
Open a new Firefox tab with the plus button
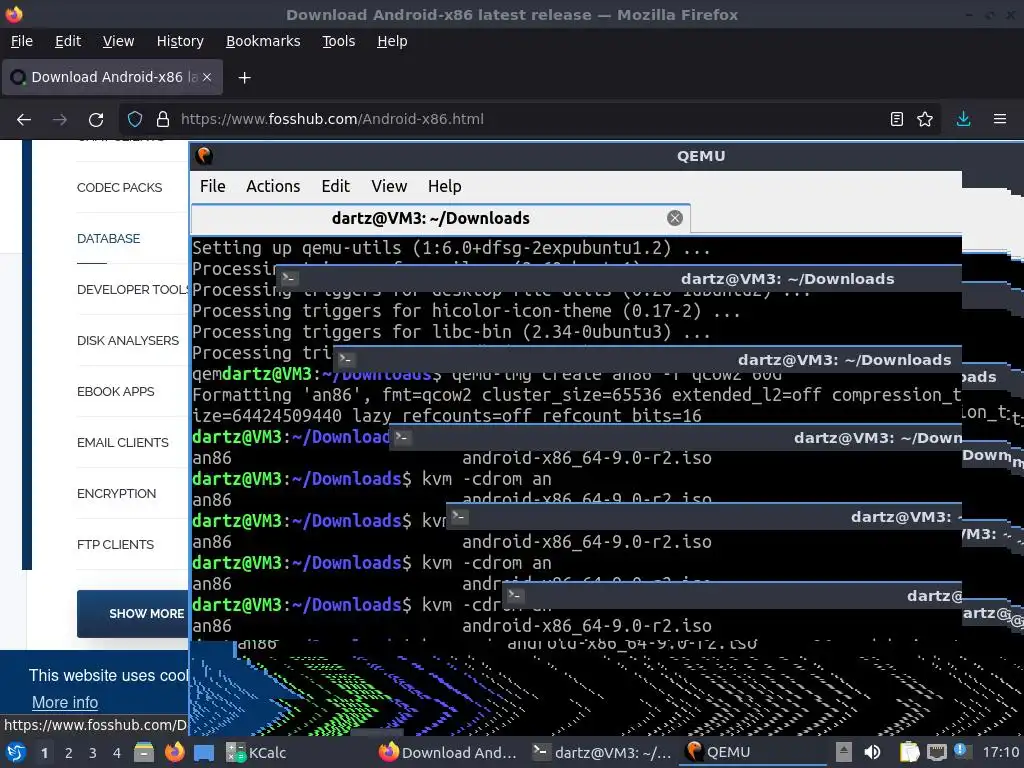click(244, 78)
